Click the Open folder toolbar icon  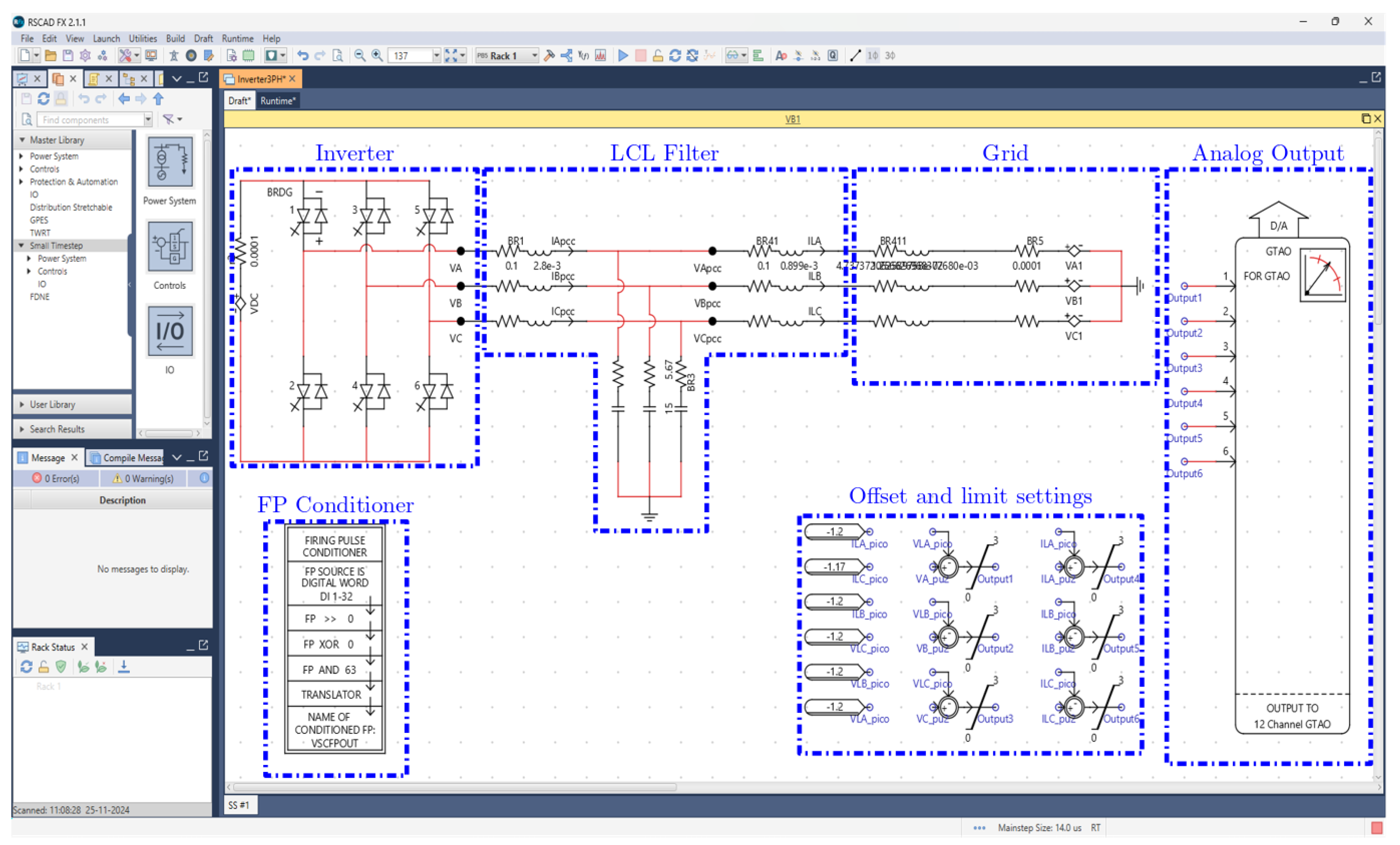[x=50, y=56]
